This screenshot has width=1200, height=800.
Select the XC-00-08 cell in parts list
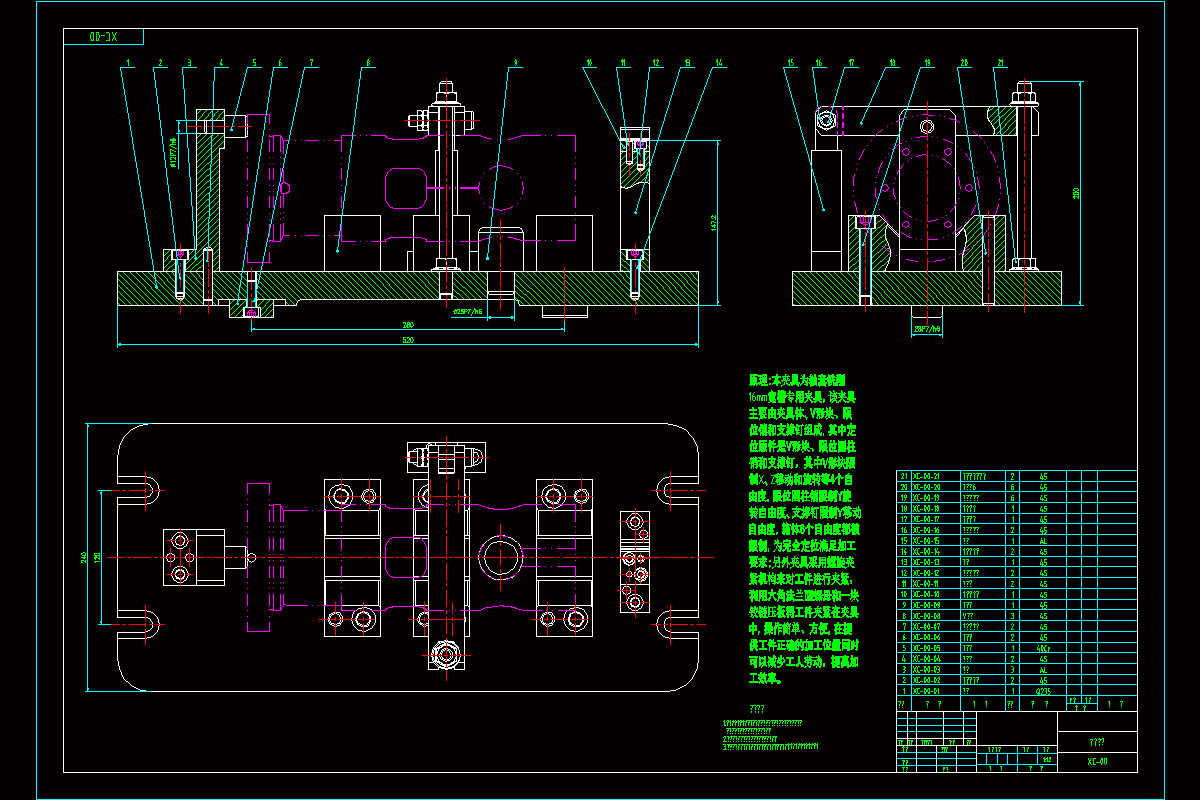pyautogui.click(x=936, y=616)
